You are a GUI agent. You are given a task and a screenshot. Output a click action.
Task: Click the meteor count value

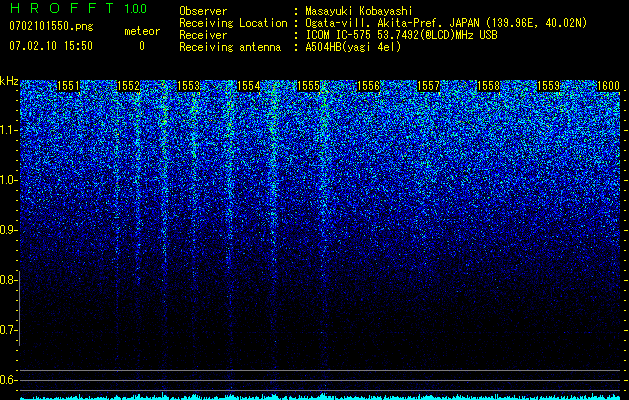[x=142, y=46]
